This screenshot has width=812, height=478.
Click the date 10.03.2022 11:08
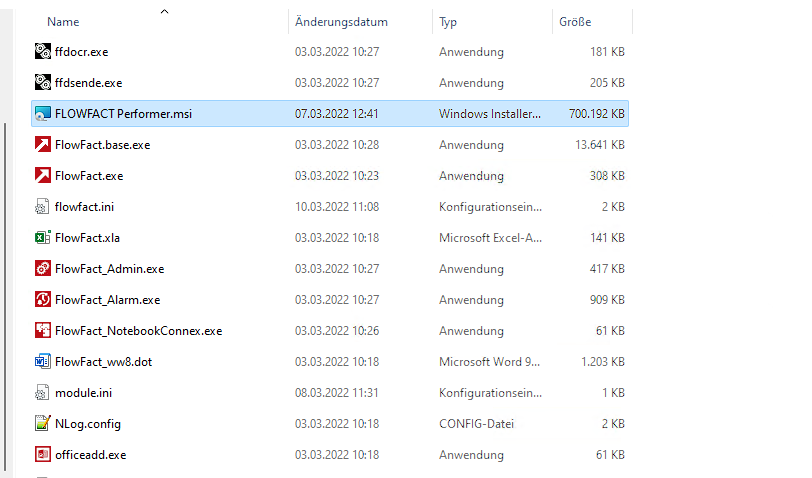pos(337,207)
